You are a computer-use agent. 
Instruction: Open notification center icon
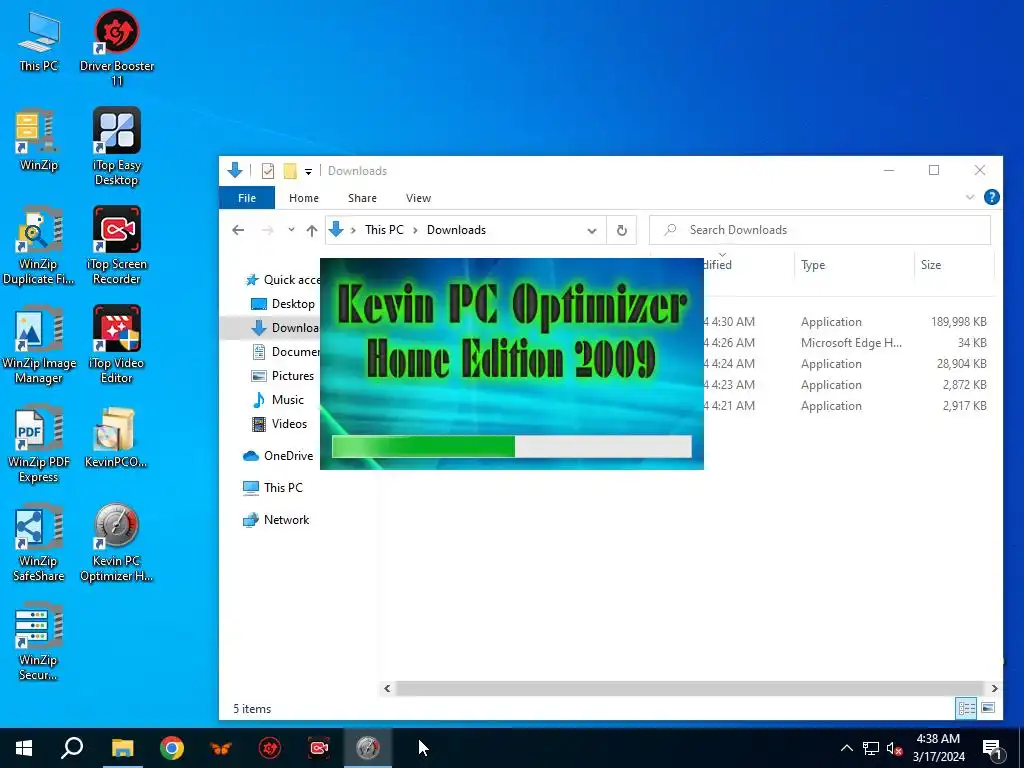click(x=992, y=748)
